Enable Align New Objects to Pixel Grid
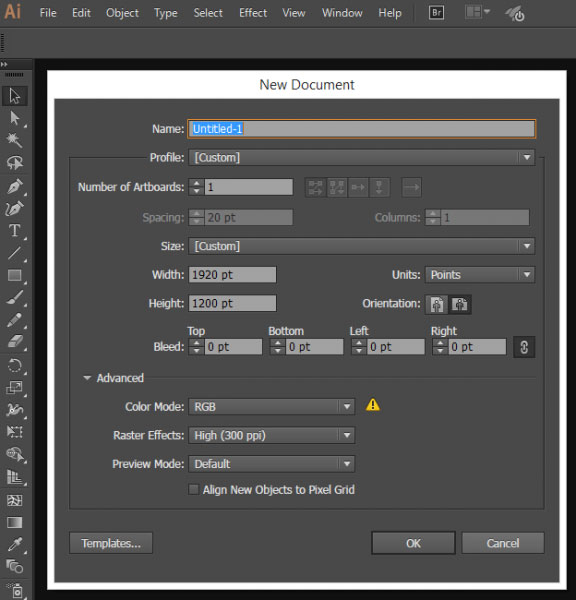The height and width of the screenshot is (600, 576). tap(194, 489)
